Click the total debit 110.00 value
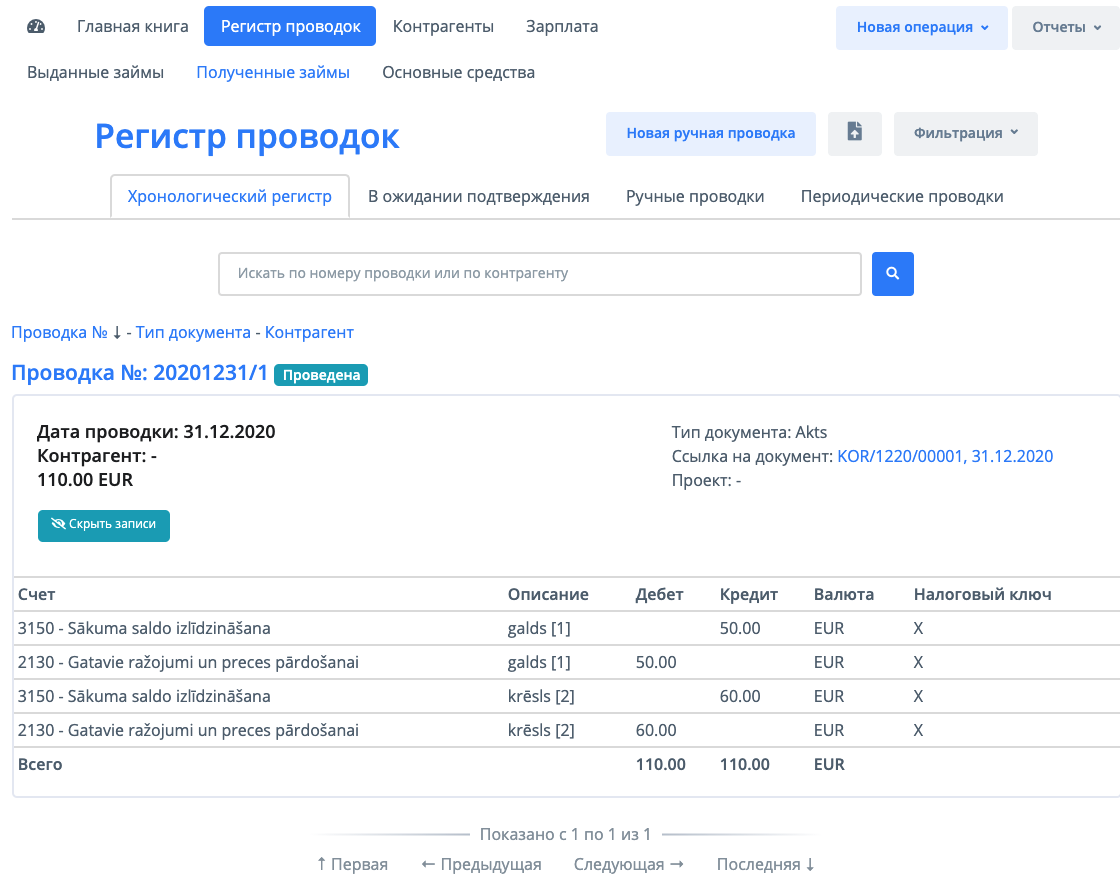 coord(661,764)
